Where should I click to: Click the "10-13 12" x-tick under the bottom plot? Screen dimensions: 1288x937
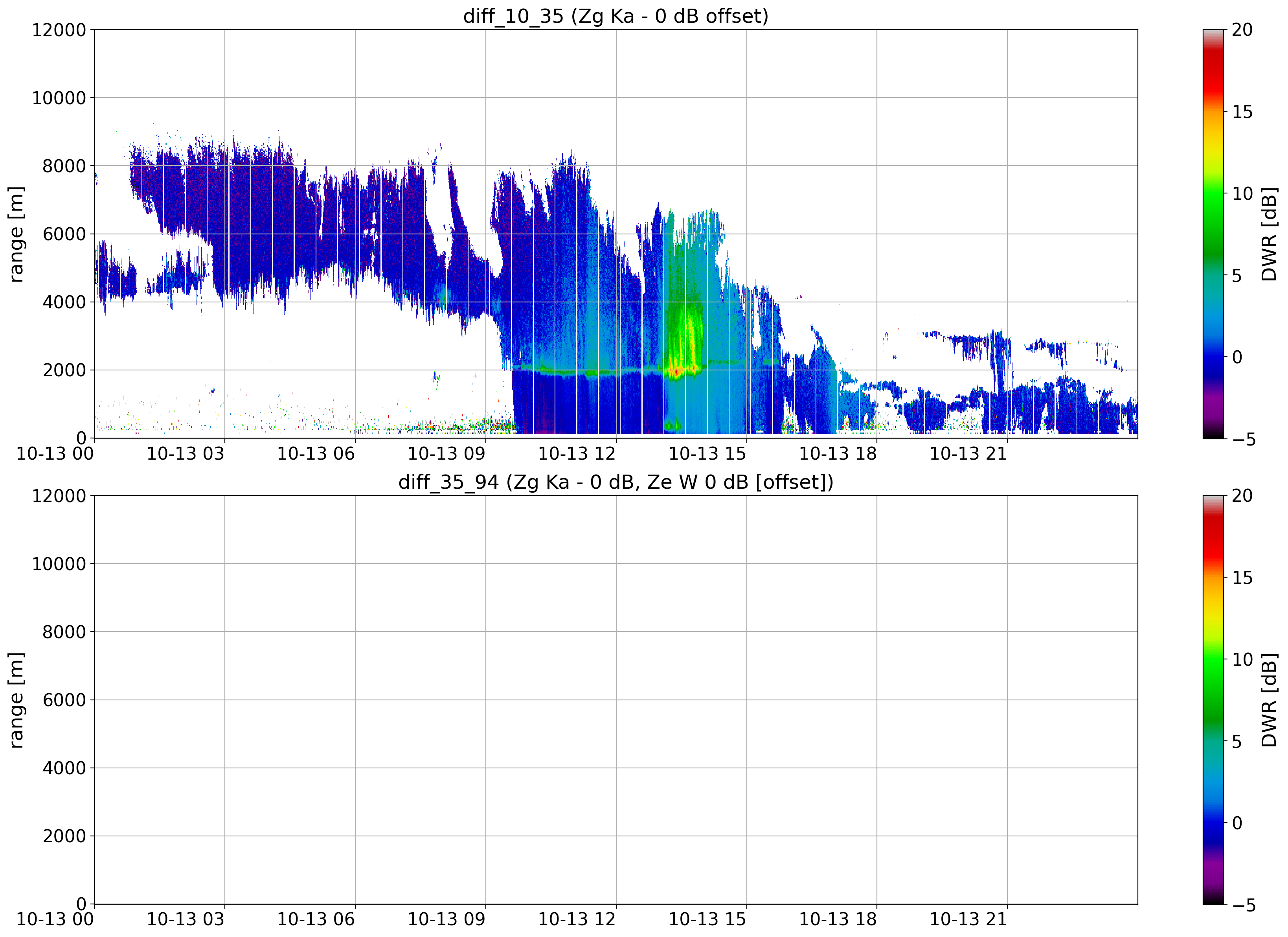point(577,919)
